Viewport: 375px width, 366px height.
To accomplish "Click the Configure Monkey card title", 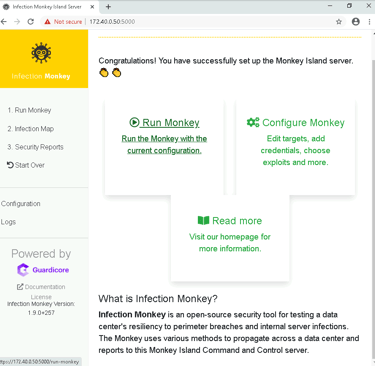I will click(x=303, y=123).
